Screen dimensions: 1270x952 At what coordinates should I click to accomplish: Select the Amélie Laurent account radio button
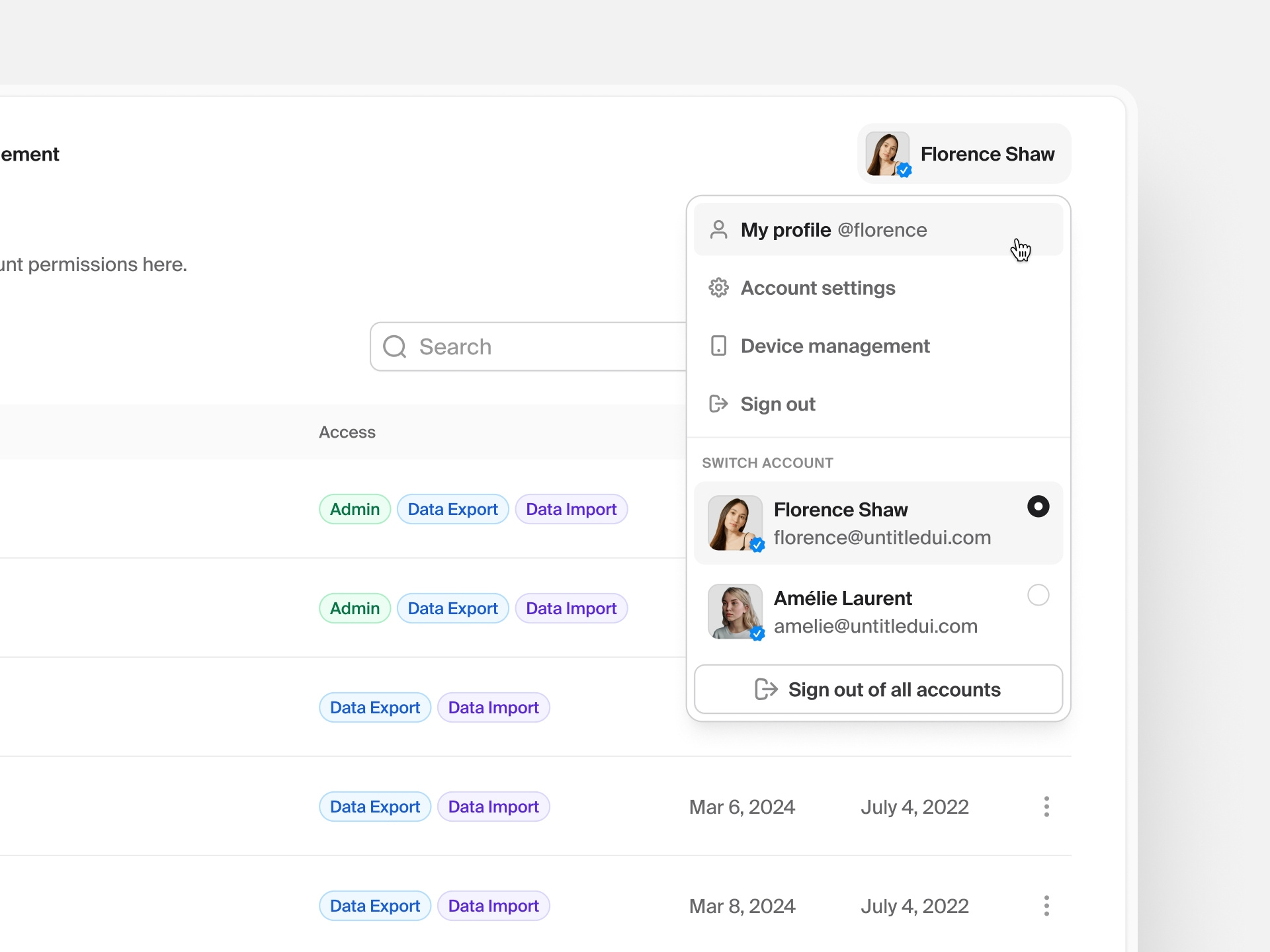pyautogui.click(x=1038, y=595)
